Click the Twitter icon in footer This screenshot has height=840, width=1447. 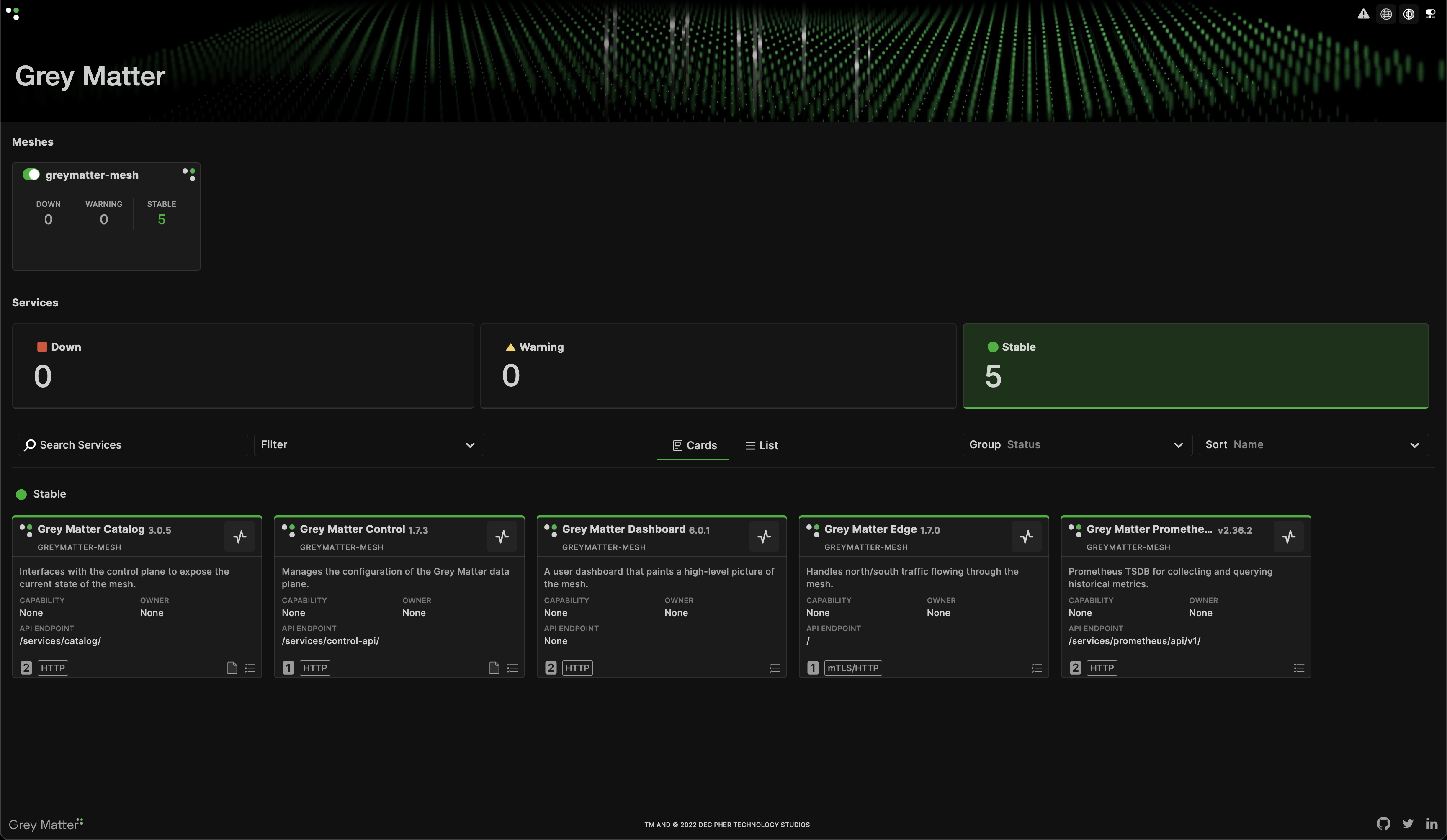point(1408,823)
